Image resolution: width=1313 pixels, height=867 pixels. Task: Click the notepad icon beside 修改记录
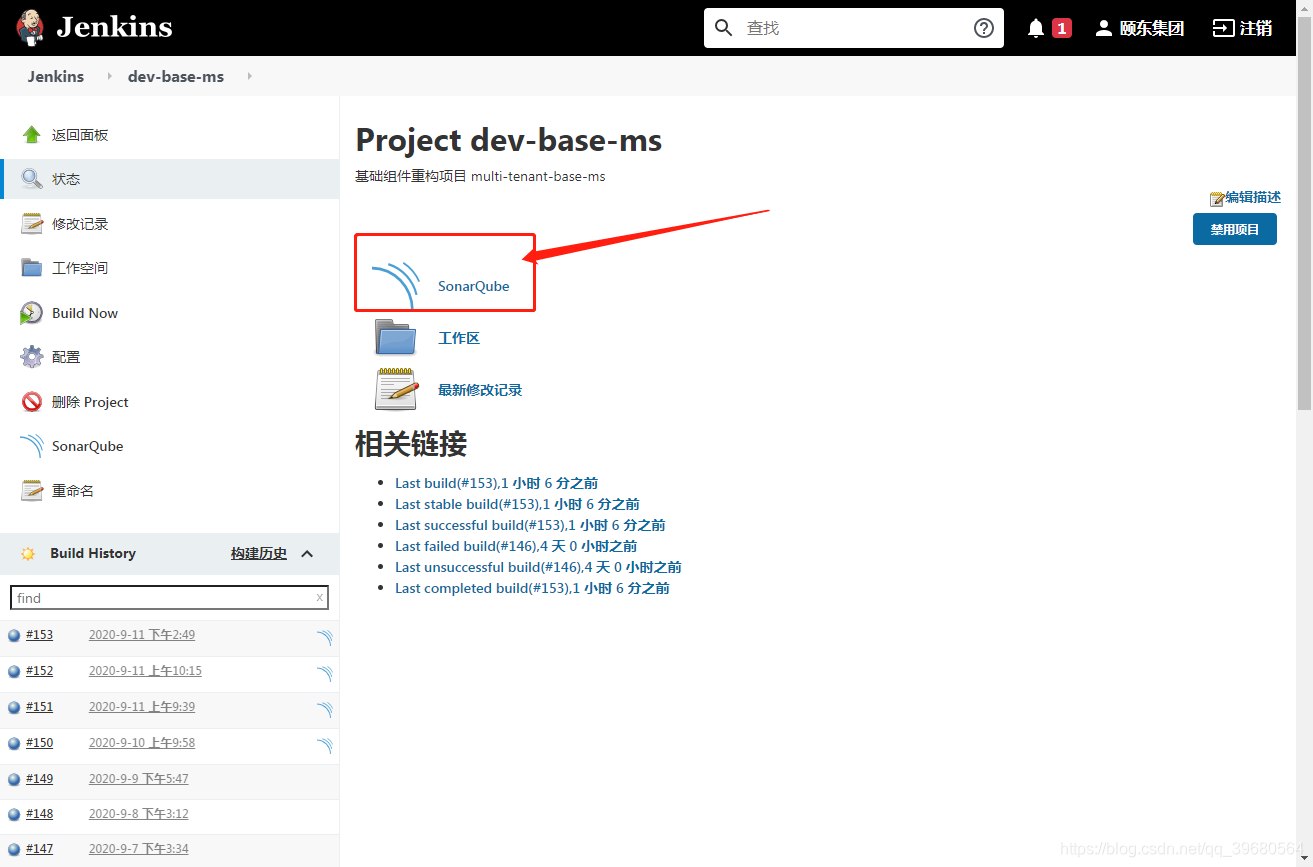[x=32, y=224]
